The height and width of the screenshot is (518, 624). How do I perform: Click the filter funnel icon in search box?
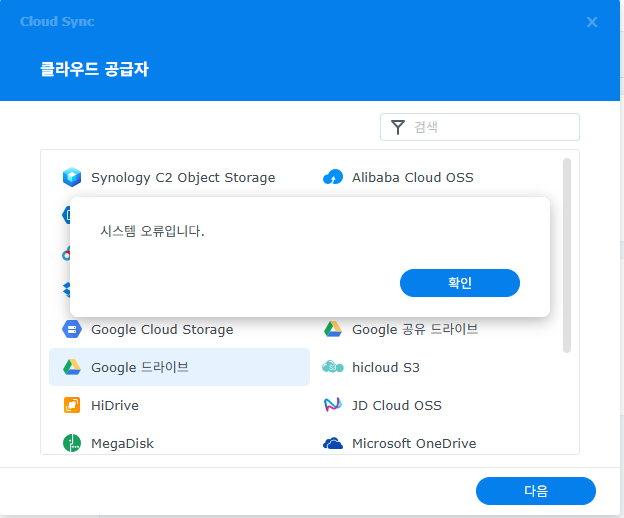[398, 127]
